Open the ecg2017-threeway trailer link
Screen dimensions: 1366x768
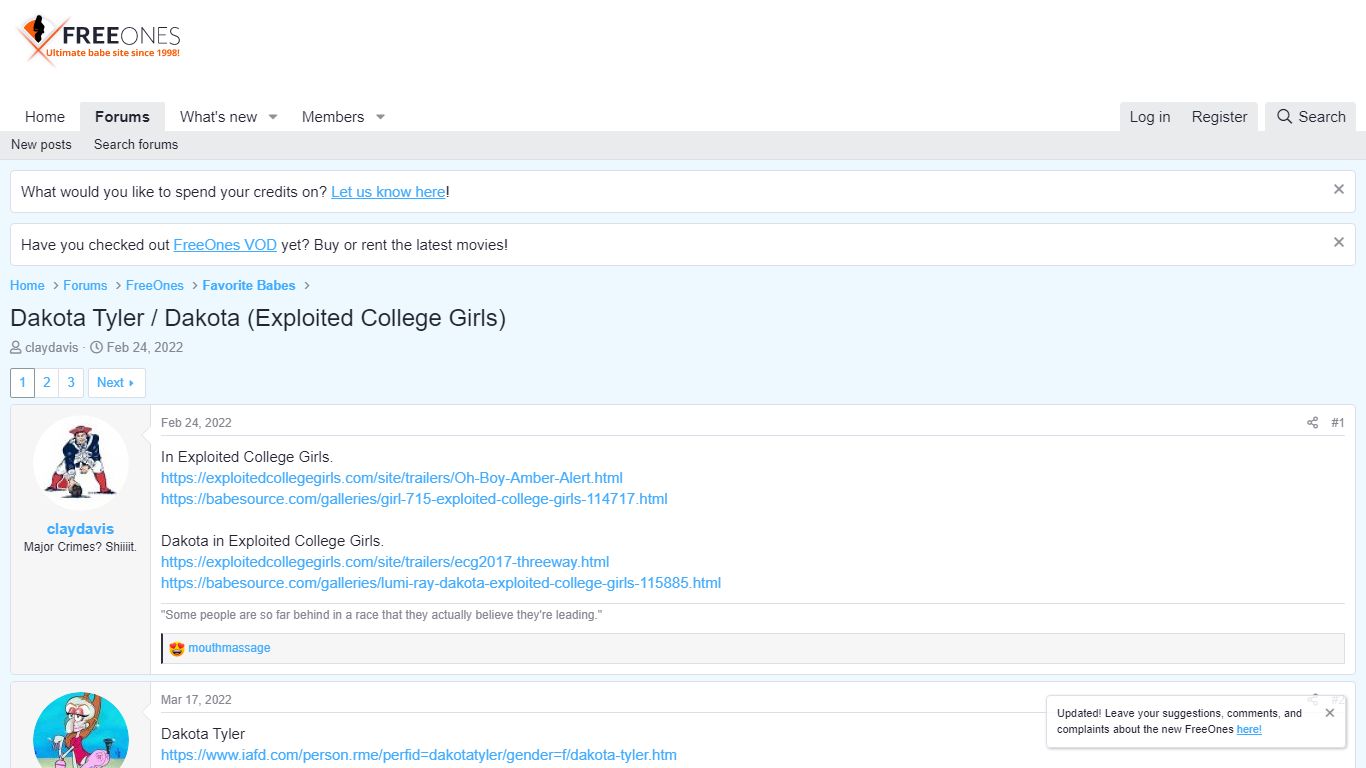pos(385,562)
